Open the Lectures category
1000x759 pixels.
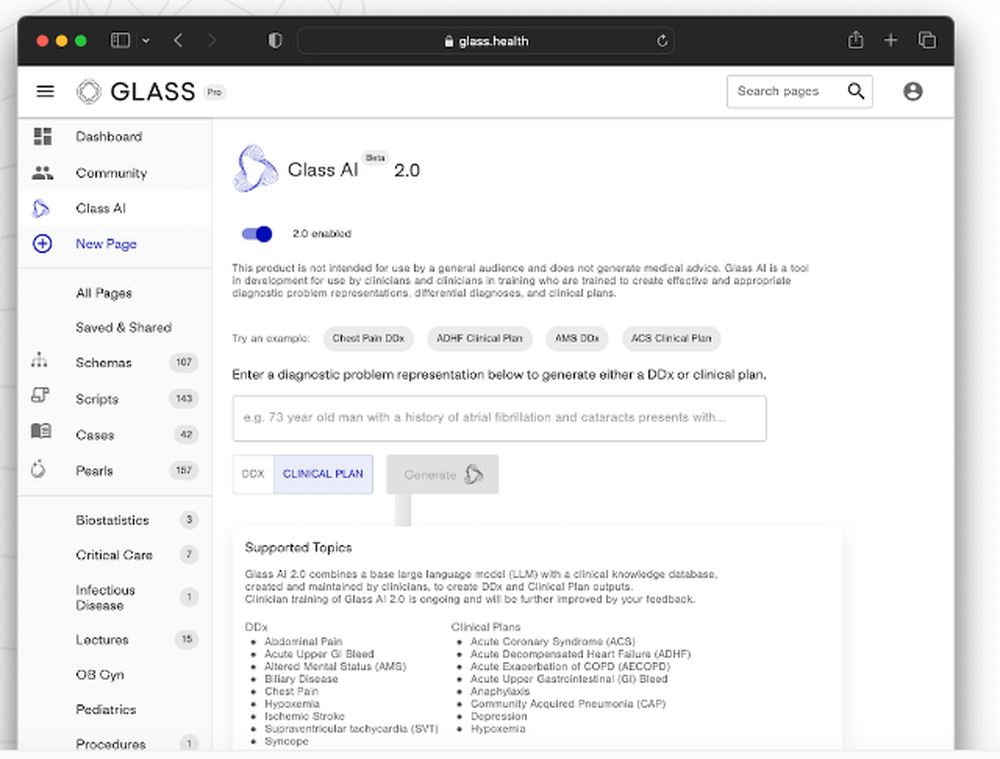[x=115, y=639]
